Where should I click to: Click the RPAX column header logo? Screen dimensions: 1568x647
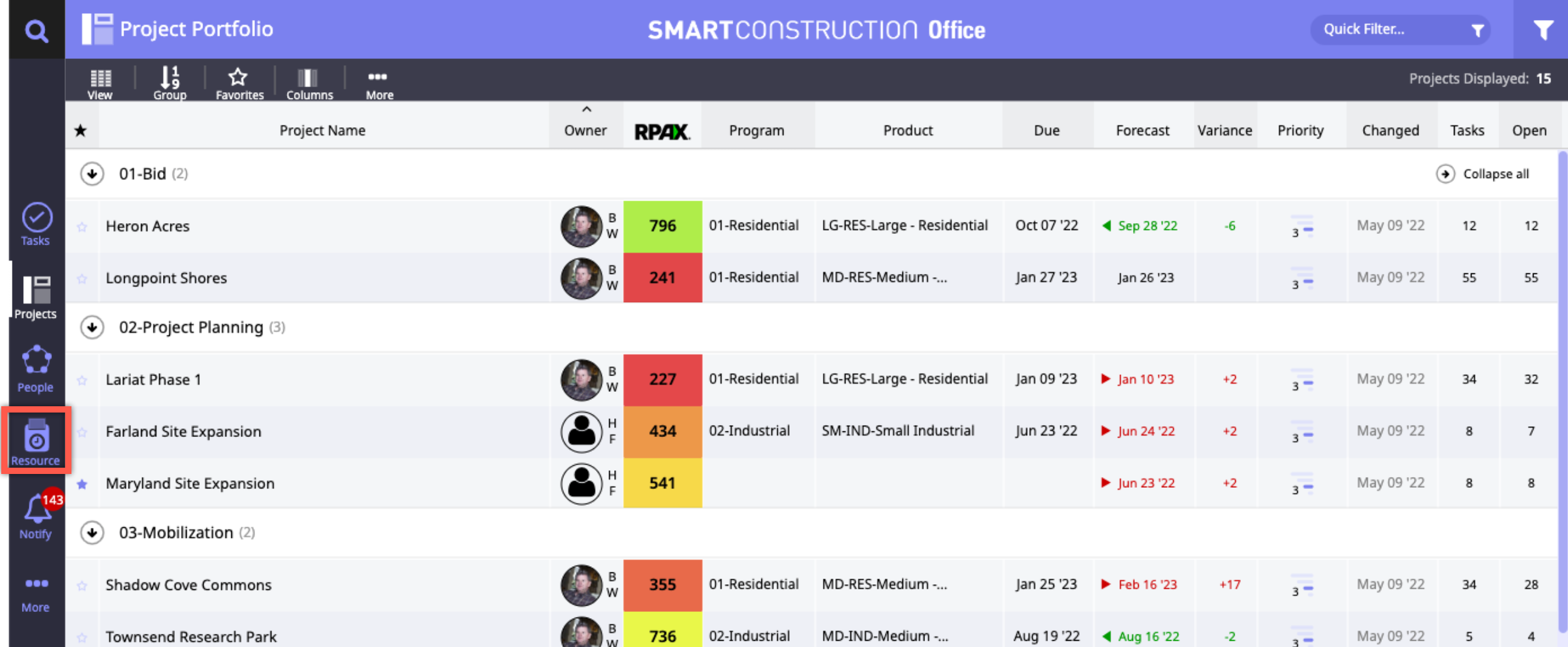[x=662, y=132]
